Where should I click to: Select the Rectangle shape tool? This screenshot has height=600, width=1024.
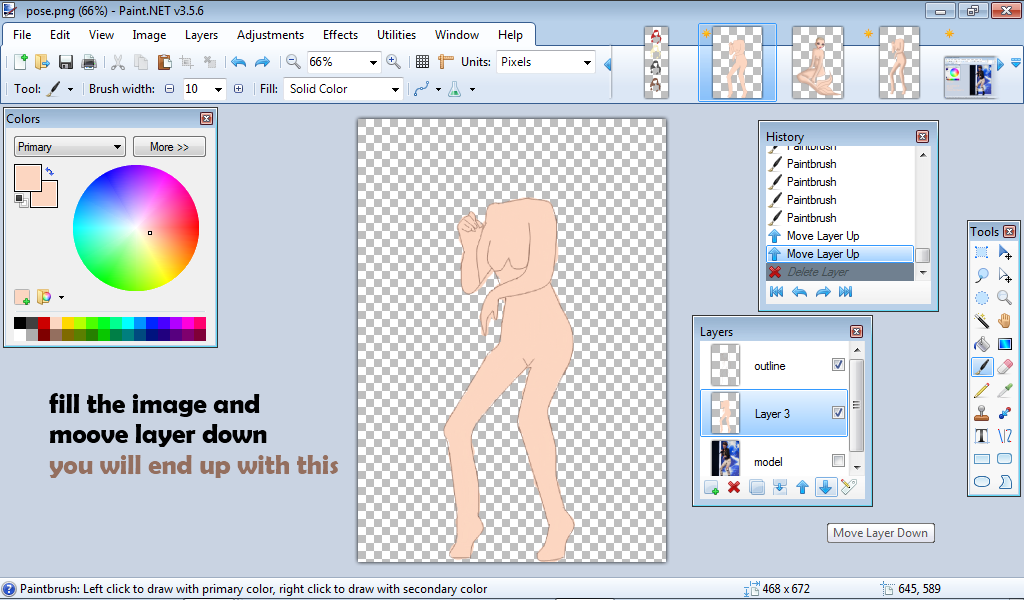[x=981, y=458]
